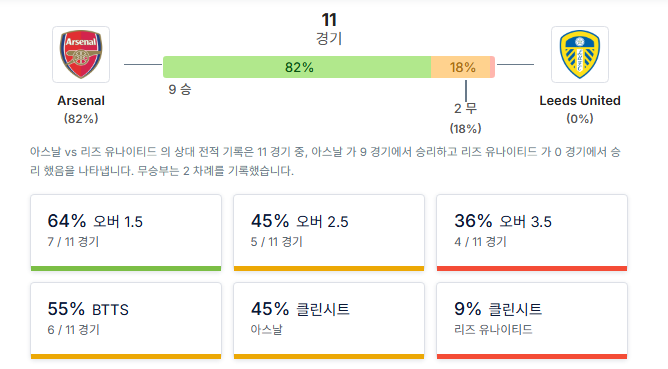
Task: Click the Leeds United club crest
Action: [x=580, y=54]
